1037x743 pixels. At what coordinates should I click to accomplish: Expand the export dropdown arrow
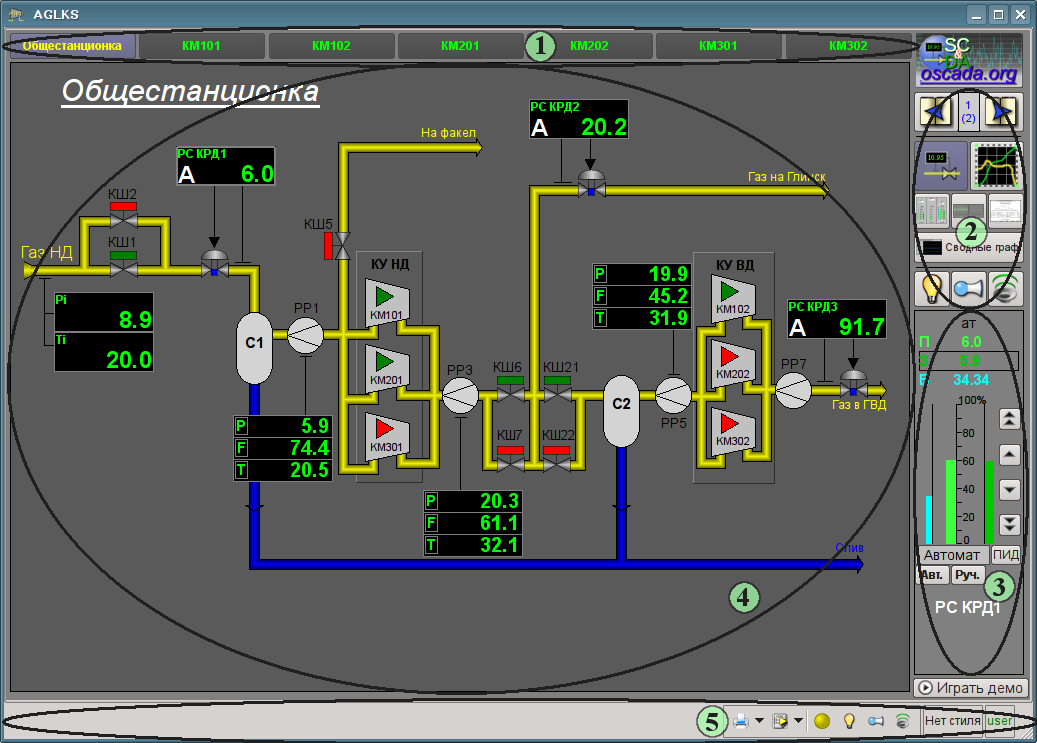(x=799, y=720)
